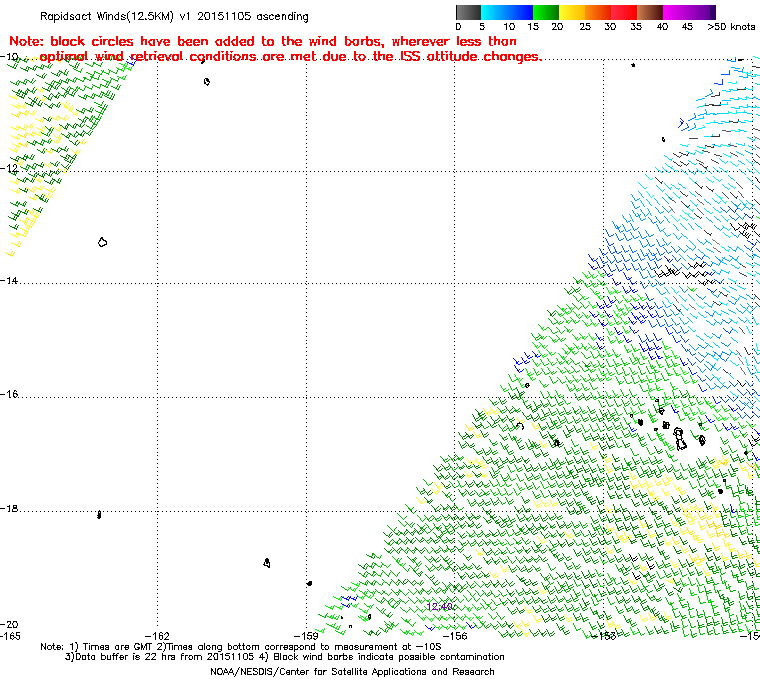This screenshot has height=688, width=760.
Task: Click the purple '12:40' time label
Action: click(x=440, y=606)
